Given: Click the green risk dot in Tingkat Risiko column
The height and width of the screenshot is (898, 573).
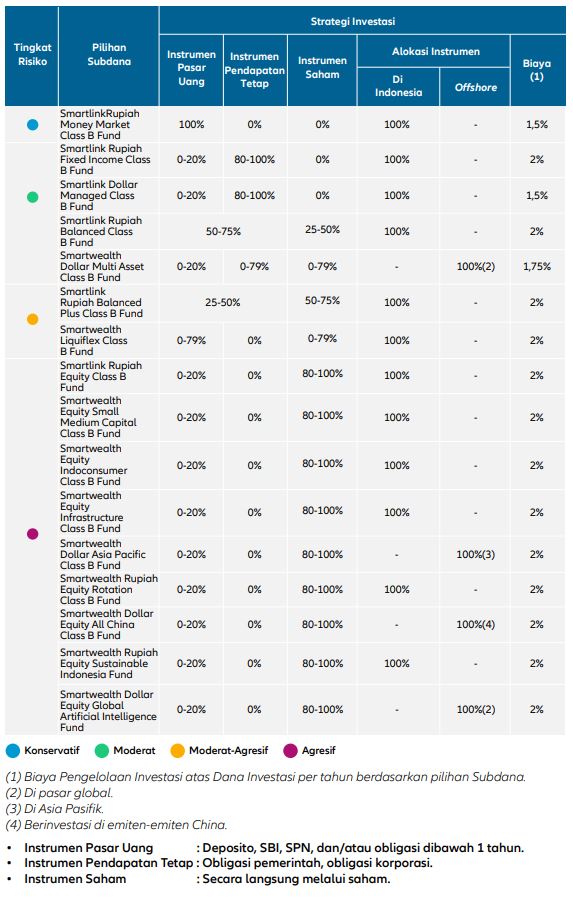Looking at the screenshot, I should pos(33,197).
